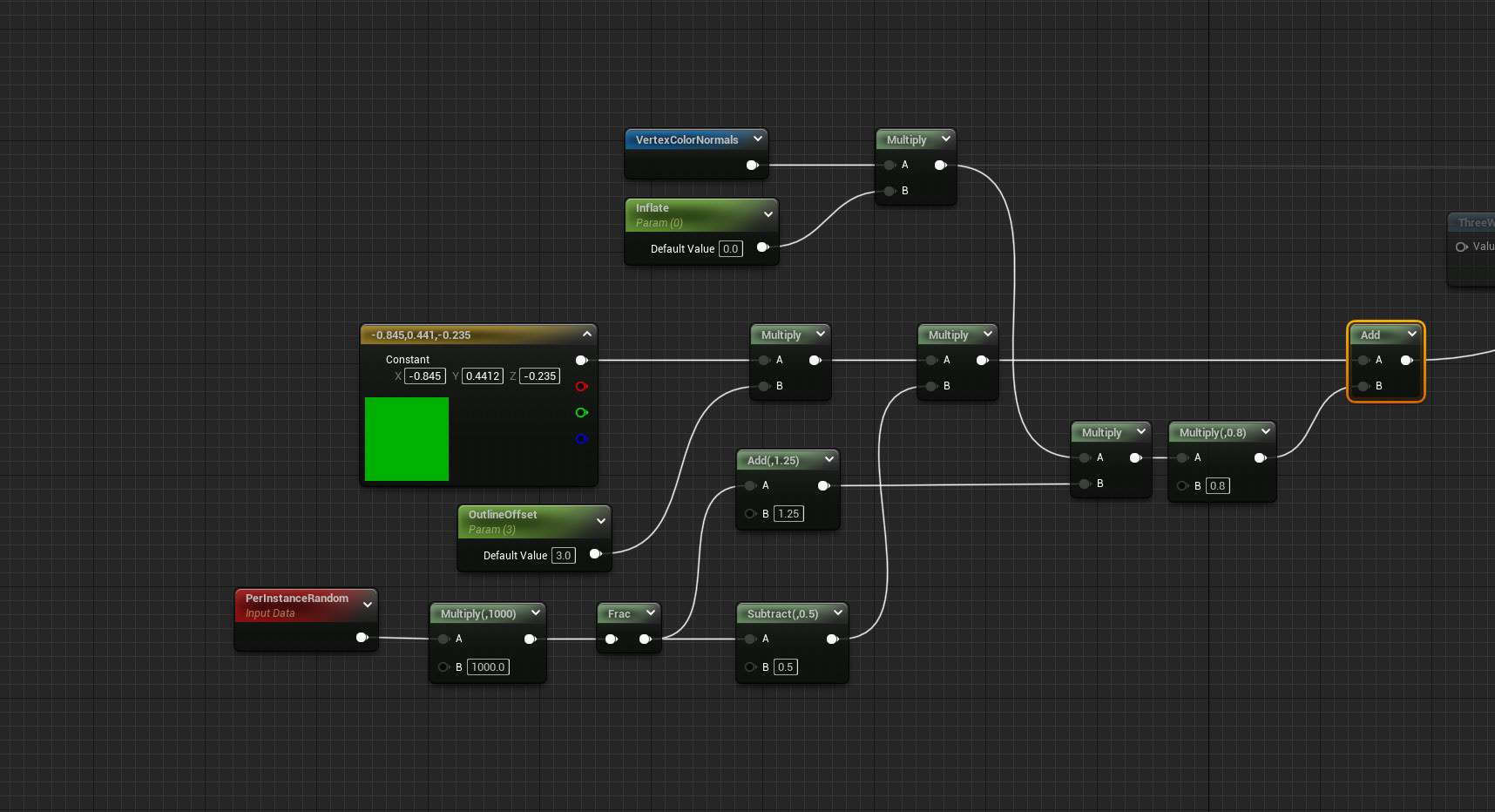Click output pin of Multiply fed by VertexColorNormals
This screenshot has width=1495, height=812.
click(x=940, y=165)
